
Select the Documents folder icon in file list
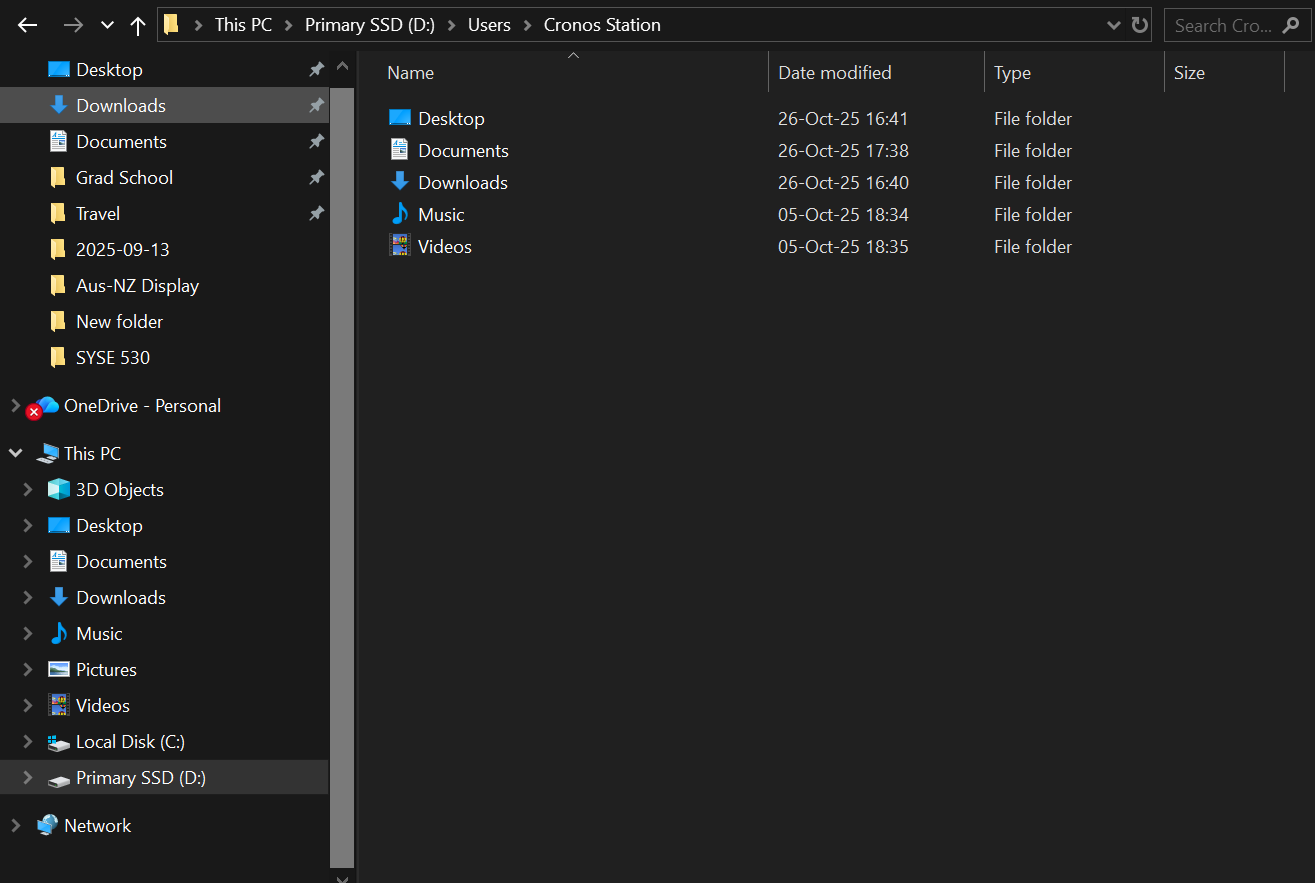[400, 150]
